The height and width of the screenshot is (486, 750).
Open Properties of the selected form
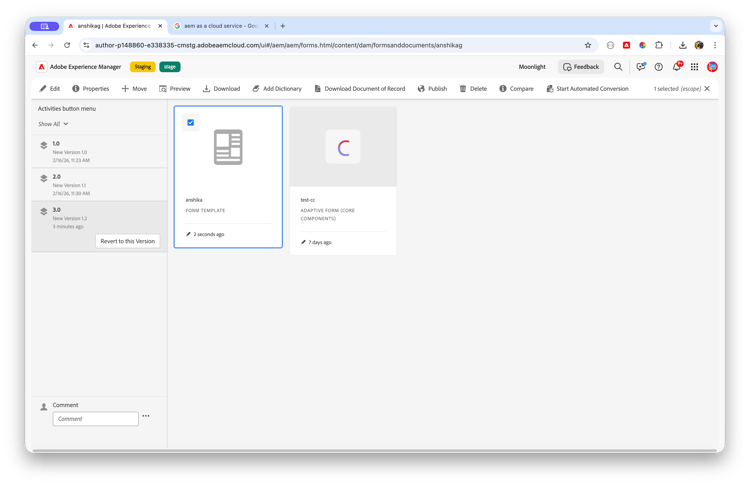[x=90, y=88]
